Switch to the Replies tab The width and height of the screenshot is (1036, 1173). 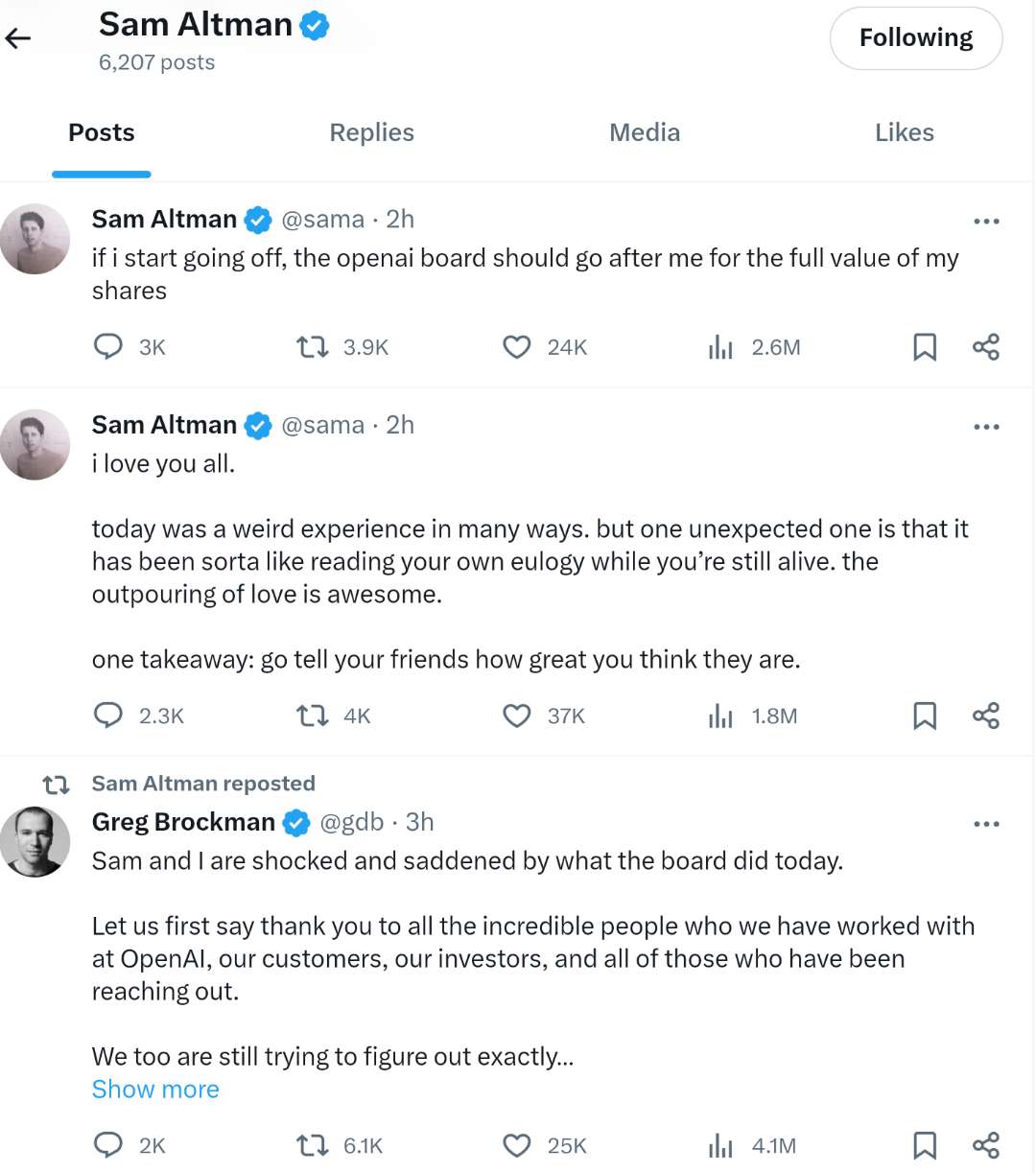pos(371,132)
